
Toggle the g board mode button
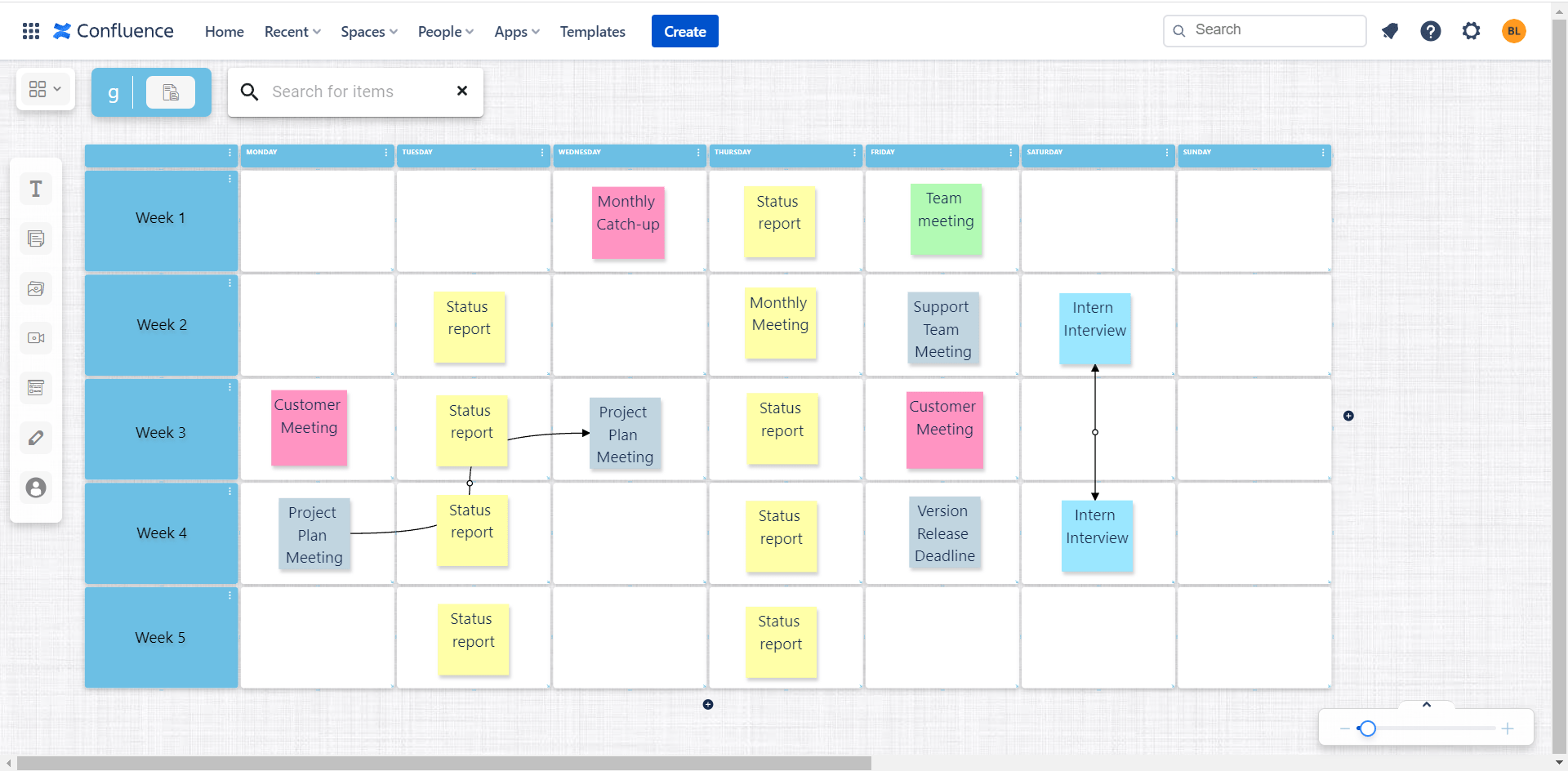click(x=114, y=92)
